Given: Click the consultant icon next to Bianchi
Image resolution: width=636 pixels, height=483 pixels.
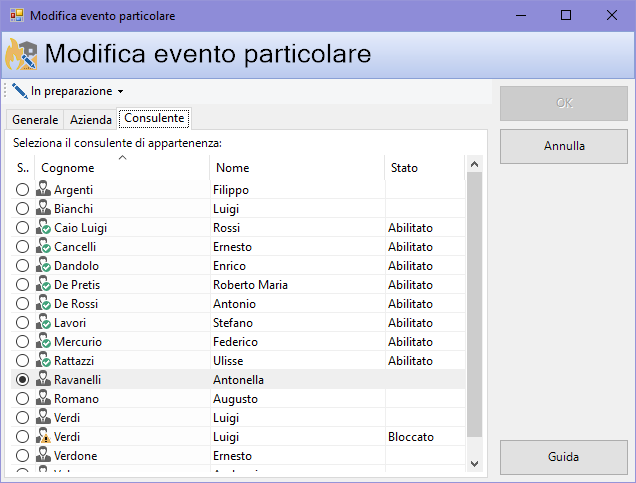Looking at the screenshot, I should click(x=43, y=208).
